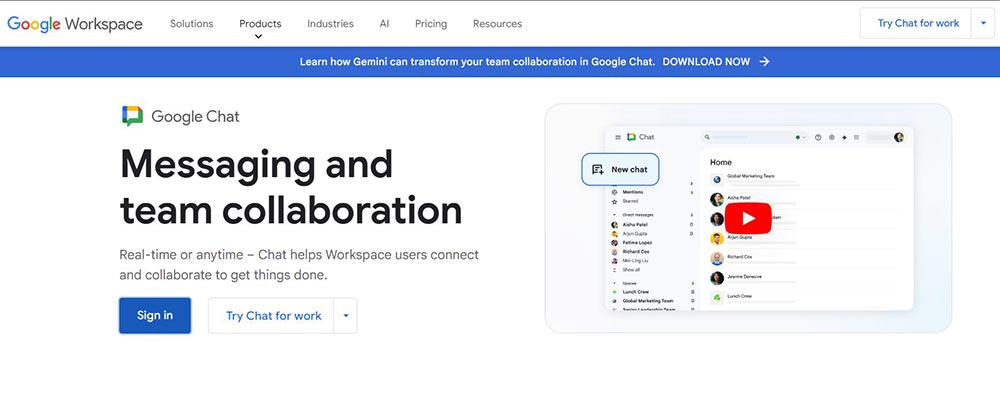This screenshot has width=1000, height=393.
Task: Click the Learn how Gemini banner text
Action: 477,62
